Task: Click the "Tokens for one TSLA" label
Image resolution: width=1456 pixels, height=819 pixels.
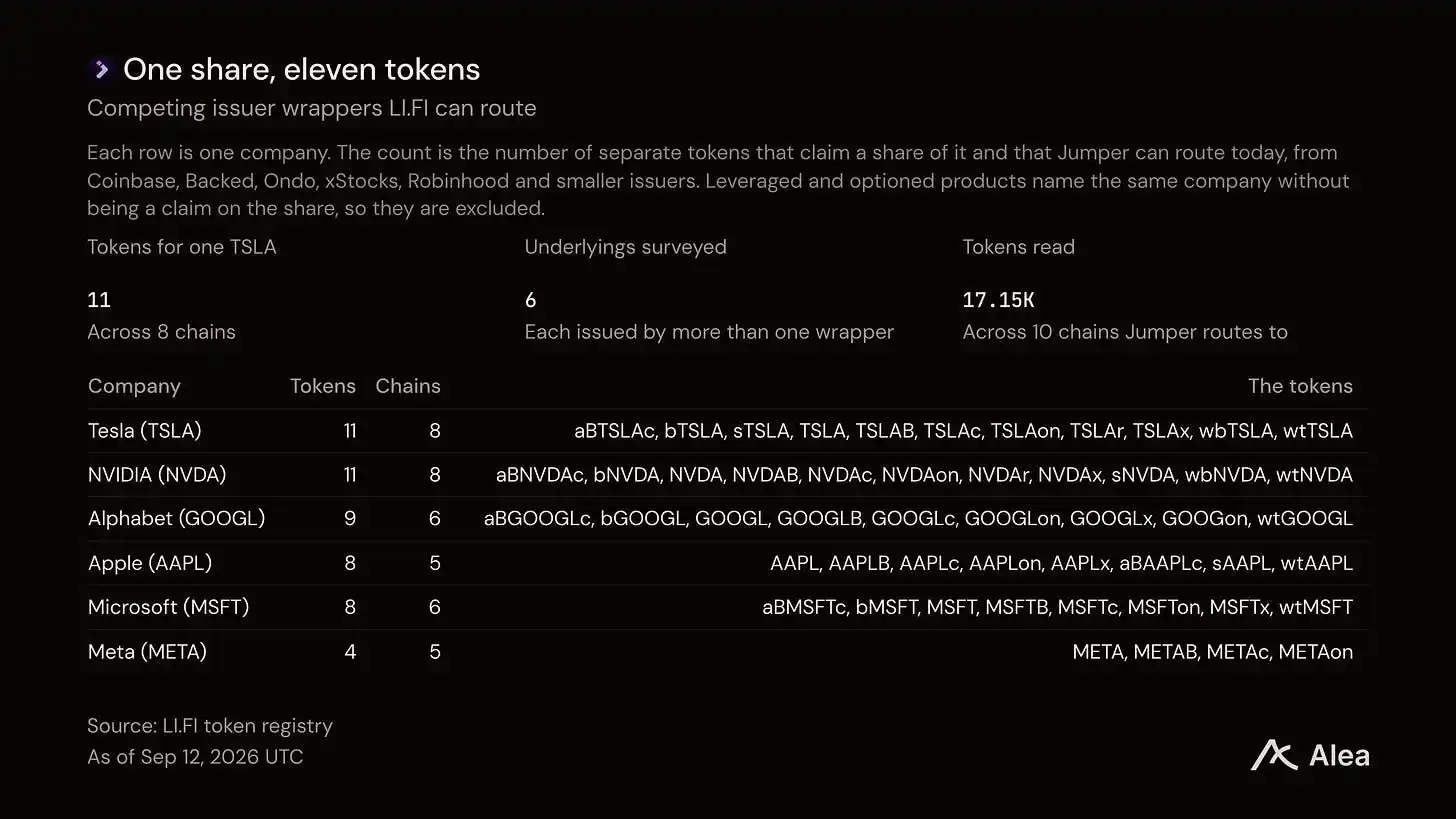Action: pyautogui.click(x=182, y=247)
